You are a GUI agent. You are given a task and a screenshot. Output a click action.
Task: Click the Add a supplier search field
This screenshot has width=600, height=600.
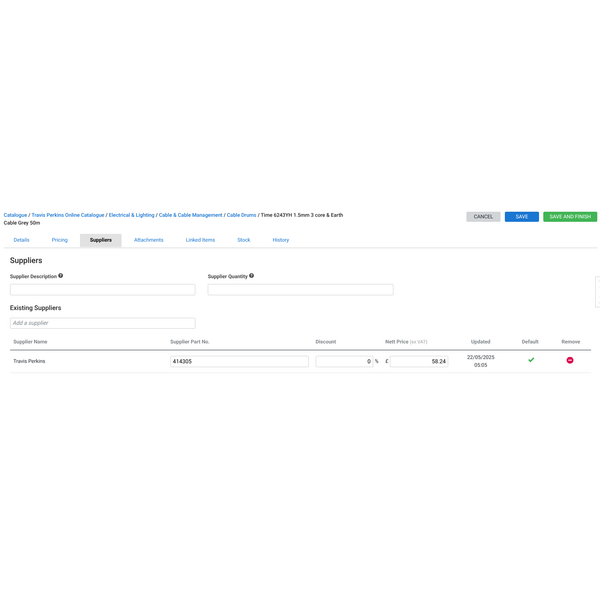tap(102, 323)
